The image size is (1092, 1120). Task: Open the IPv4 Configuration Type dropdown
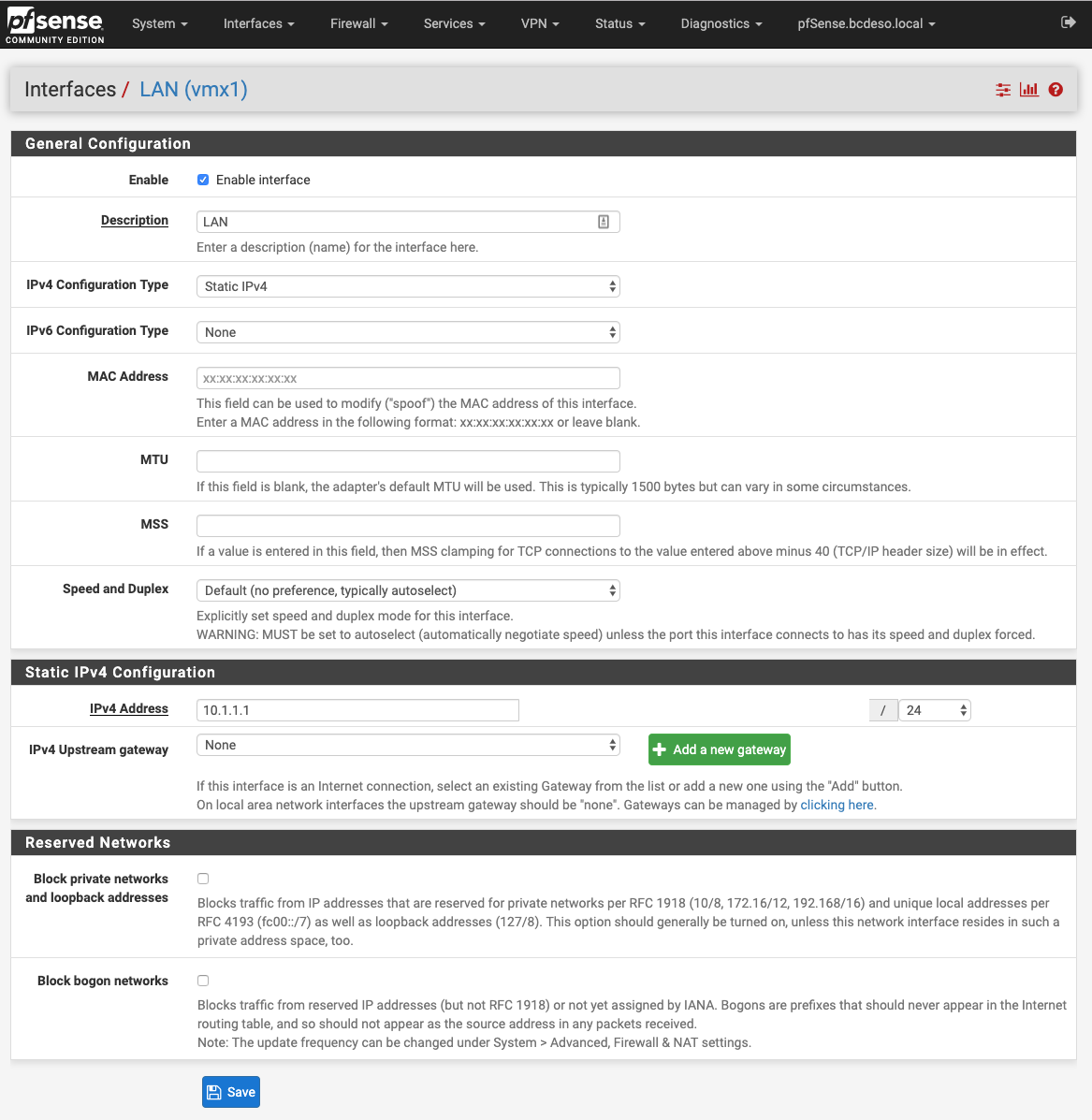(408, 286)
